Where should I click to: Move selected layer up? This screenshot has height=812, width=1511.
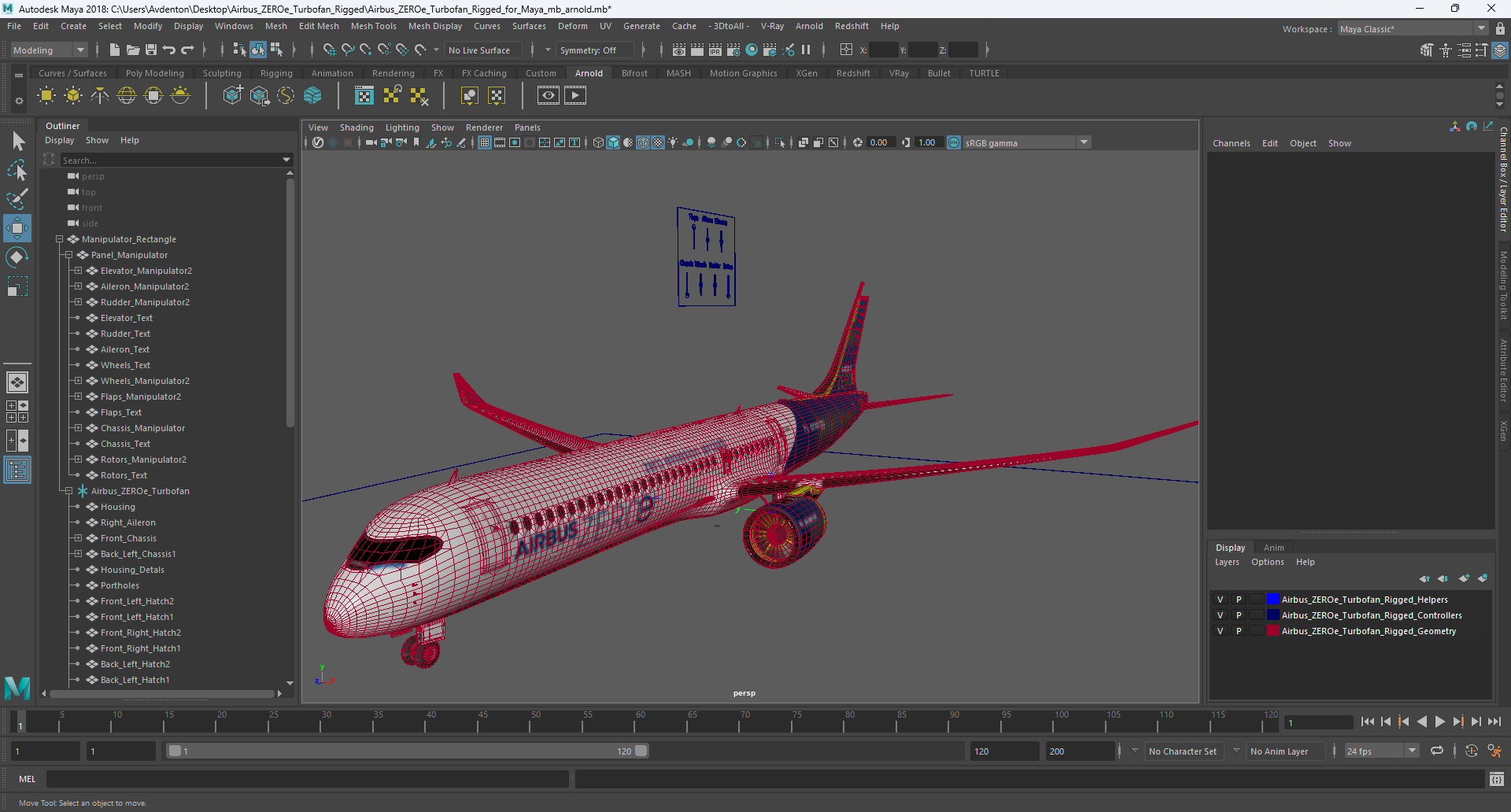[x=1424, y=578]
